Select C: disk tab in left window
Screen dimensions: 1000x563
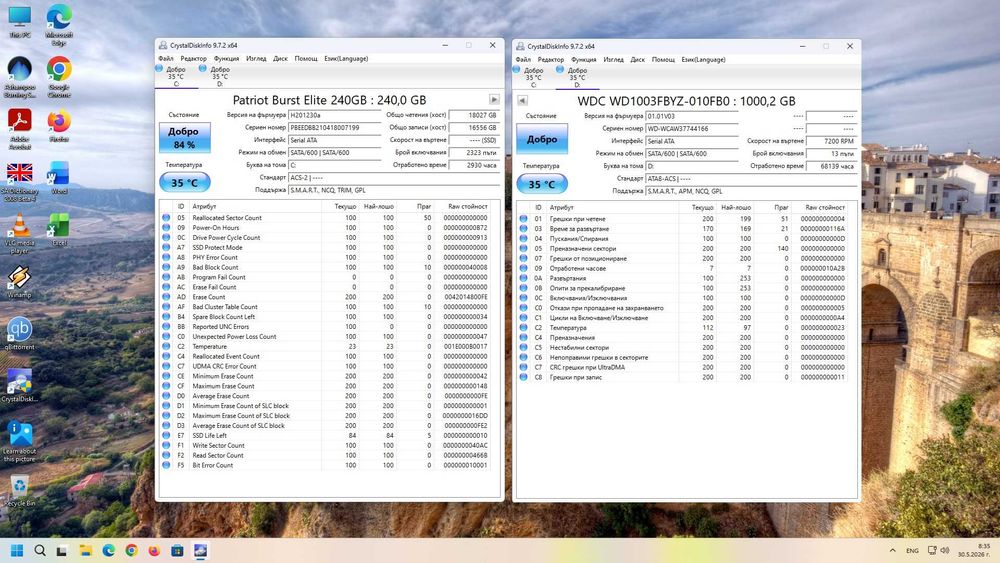(176, 76)
